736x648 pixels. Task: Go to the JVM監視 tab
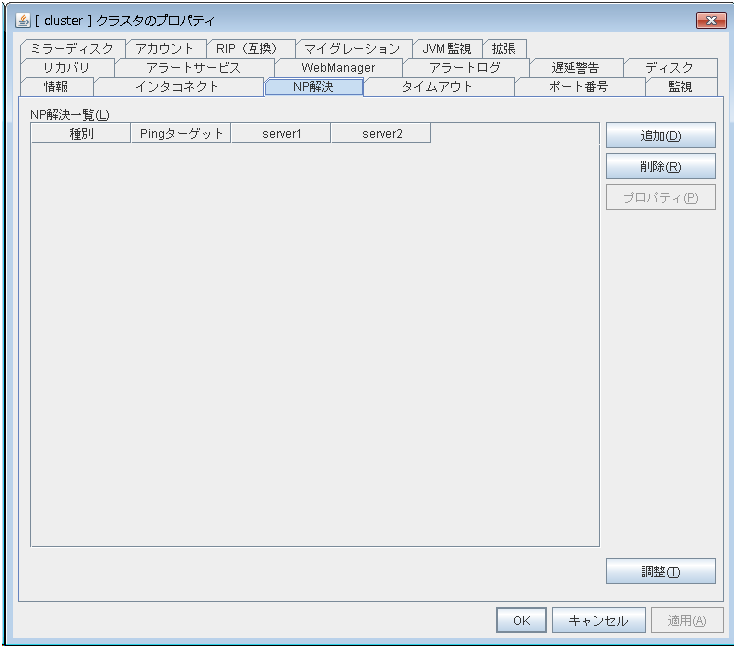click(447, 49)
